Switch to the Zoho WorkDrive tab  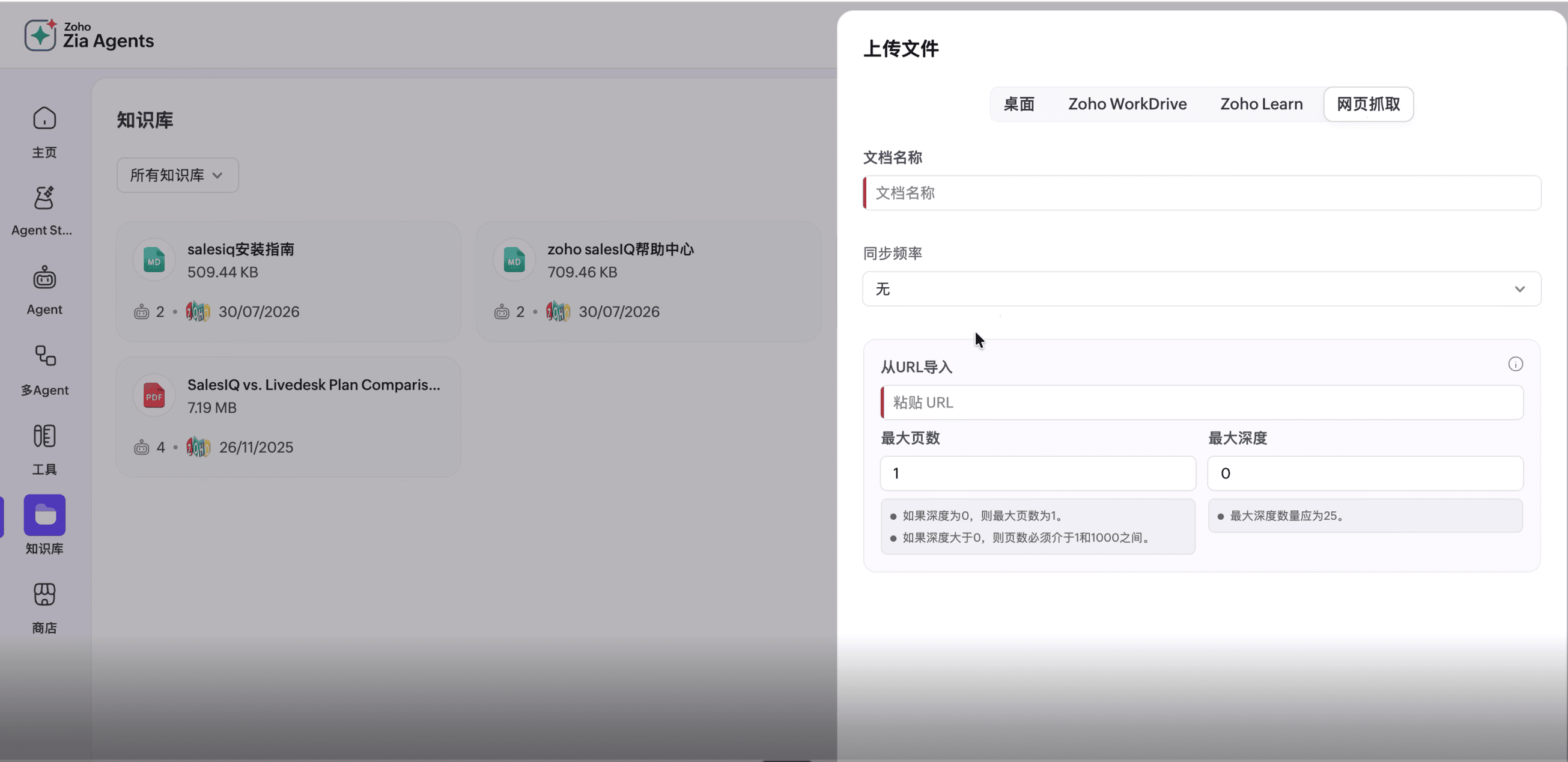click(1127, 104)
